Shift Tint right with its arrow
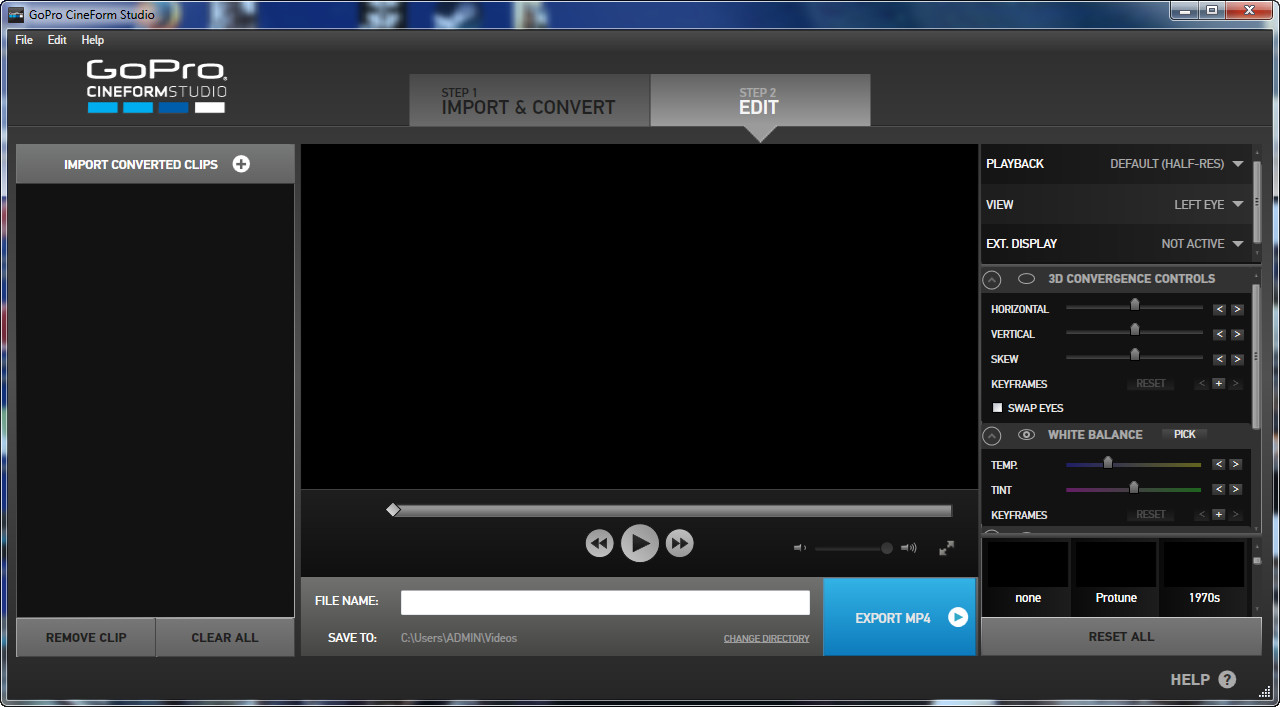This screenshot has height=707, width=1280. (x=1237, y=489)
